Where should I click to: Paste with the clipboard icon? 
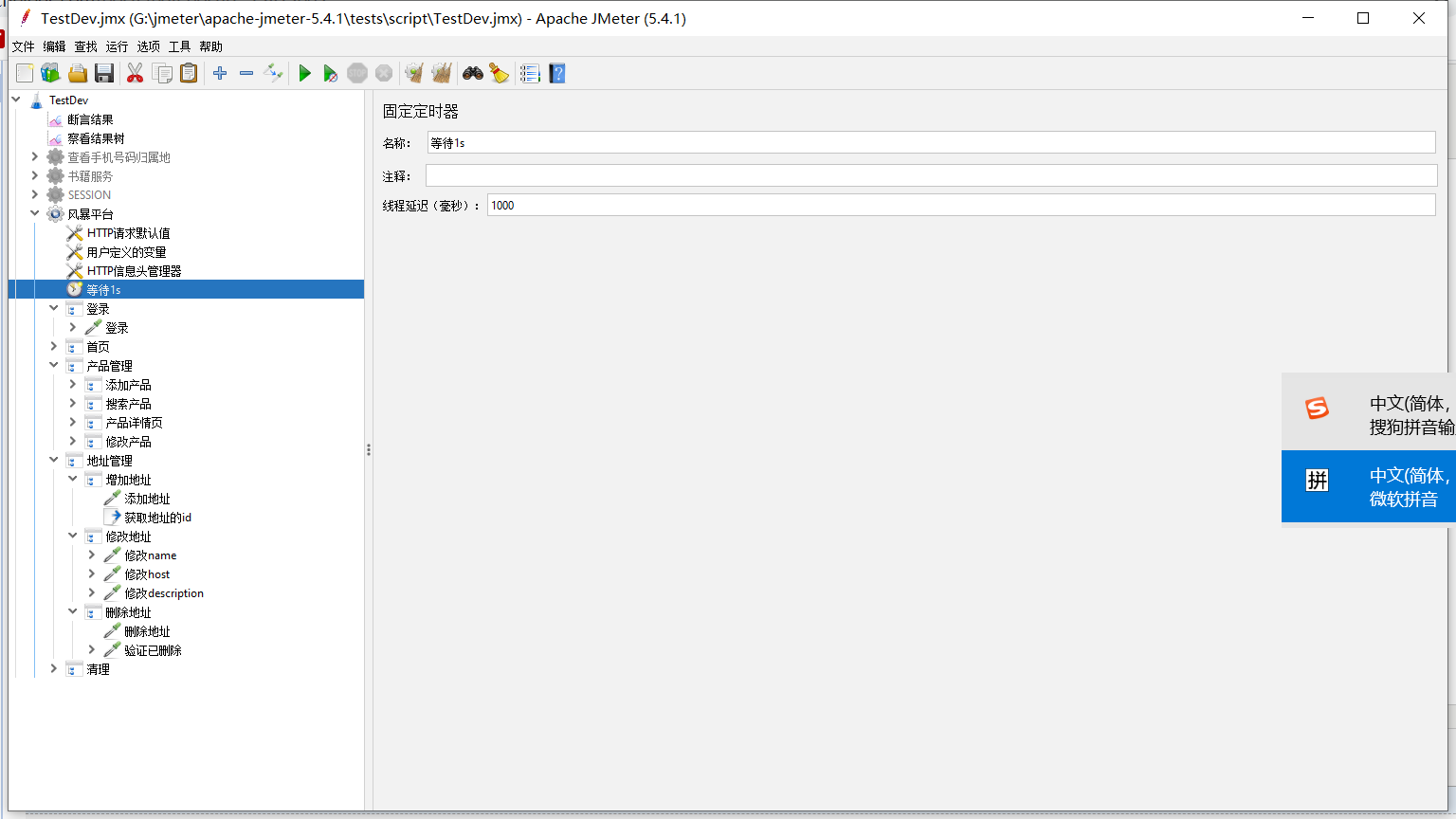(x=189, y=73)
